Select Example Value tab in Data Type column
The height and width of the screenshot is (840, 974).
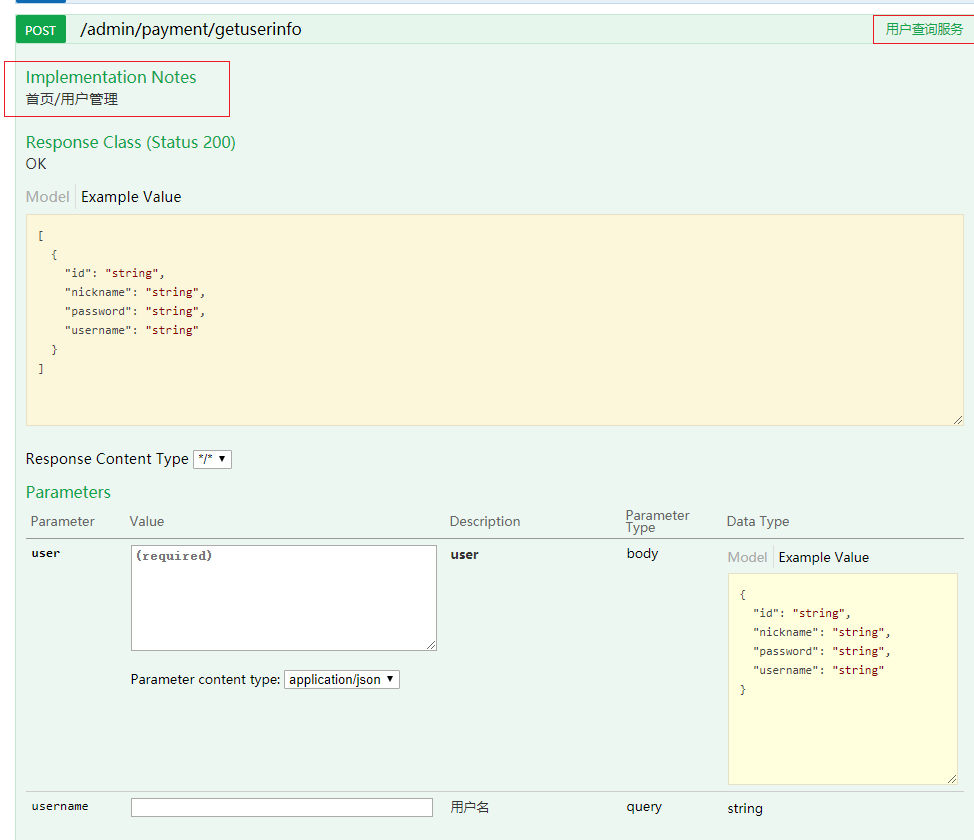tap(824, 557)
